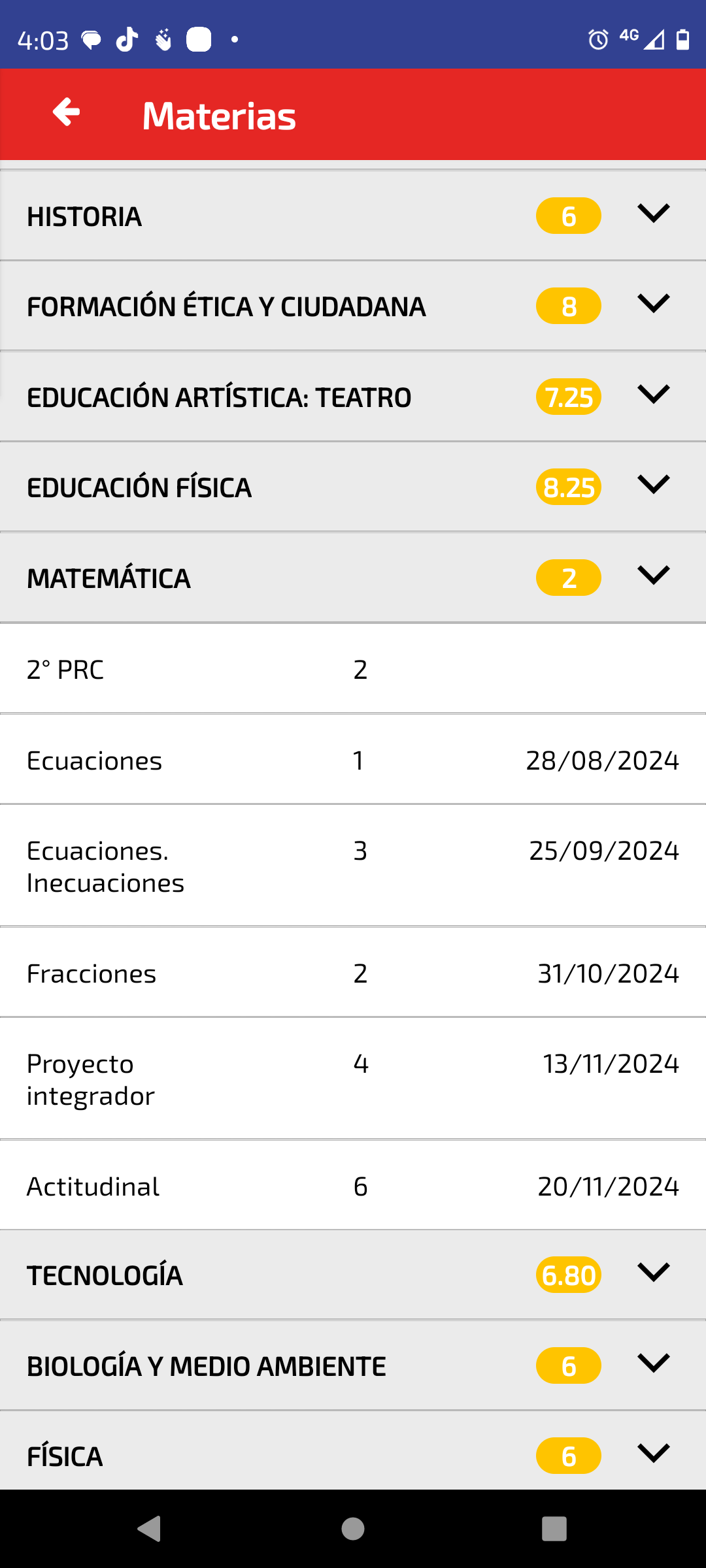Open recent apps with square button
Screen dimensions: 706x1568
click(554, 1528)
